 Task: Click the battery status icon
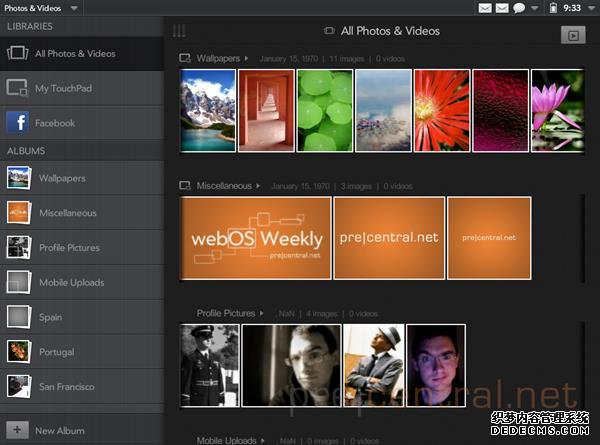553,8
